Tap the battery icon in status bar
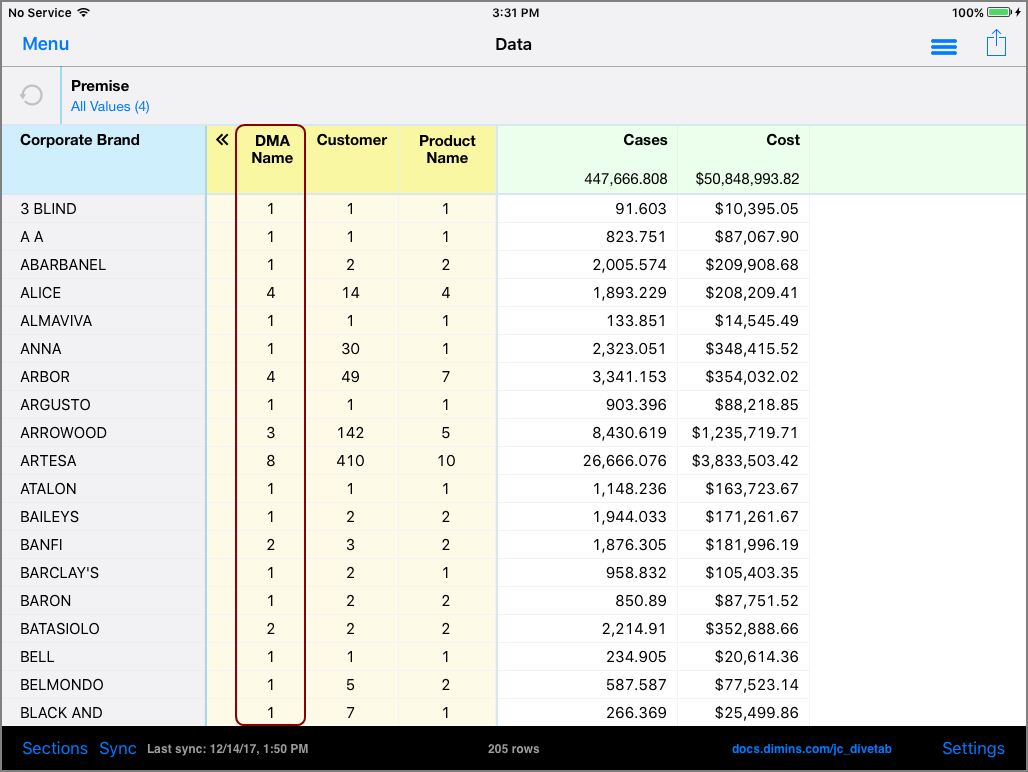Viewport: 1028px width, 772px height. click(999, 13)
